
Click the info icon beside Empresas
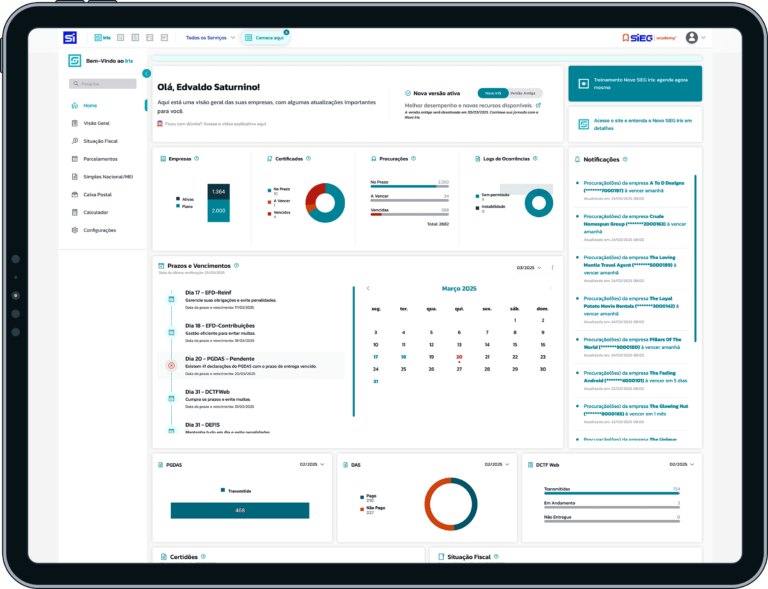click(x=197, y=158)
